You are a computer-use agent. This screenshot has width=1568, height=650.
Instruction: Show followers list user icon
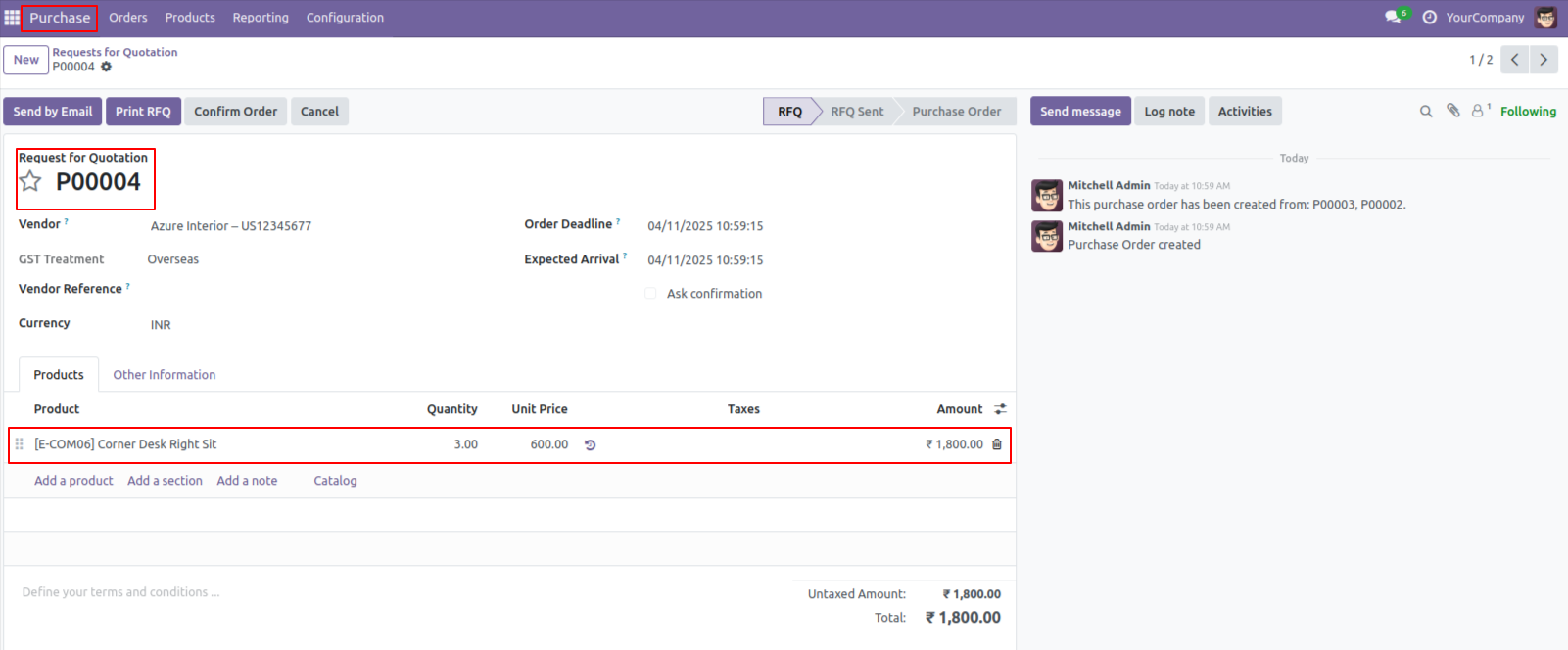pyautogui.click(x=1478, y=111)
